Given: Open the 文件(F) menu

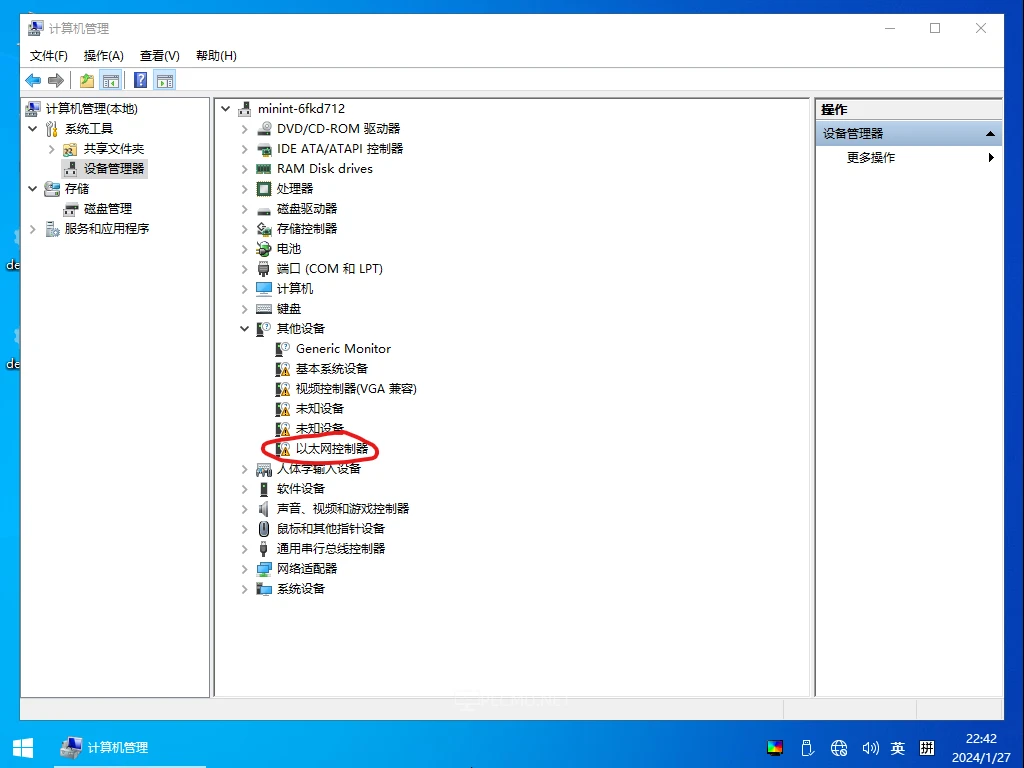Looking at the screenshot, I should click(x=48, y=56).
